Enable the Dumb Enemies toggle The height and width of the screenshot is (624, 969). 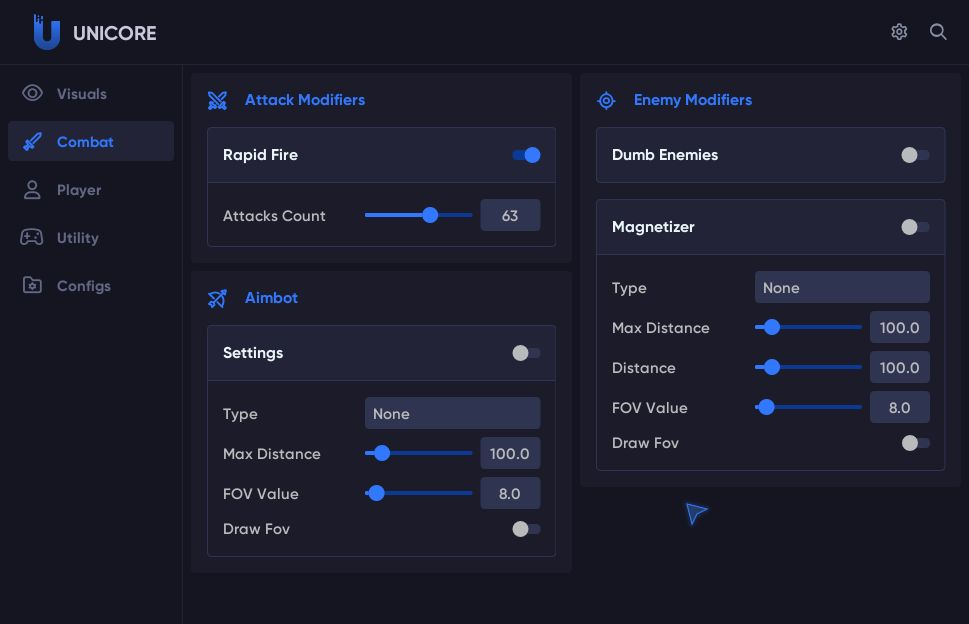click(x=915, y=155)
